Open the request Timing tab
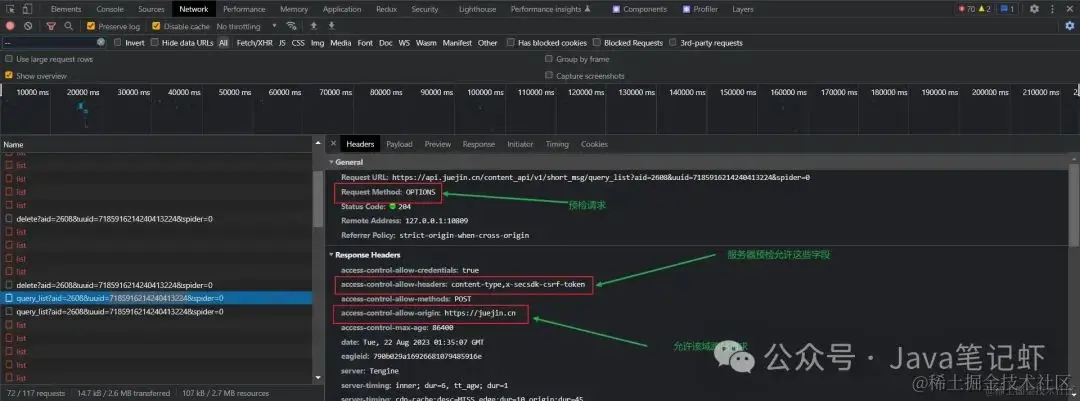 point(557,144)
